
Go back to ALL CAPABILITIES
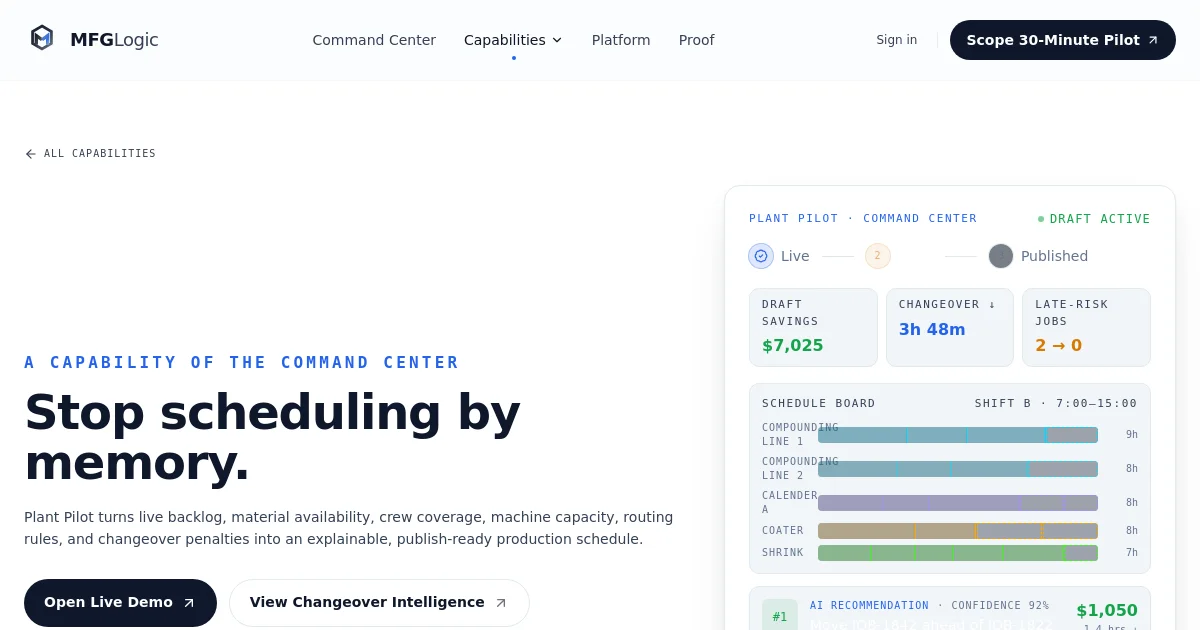(90, 154)
